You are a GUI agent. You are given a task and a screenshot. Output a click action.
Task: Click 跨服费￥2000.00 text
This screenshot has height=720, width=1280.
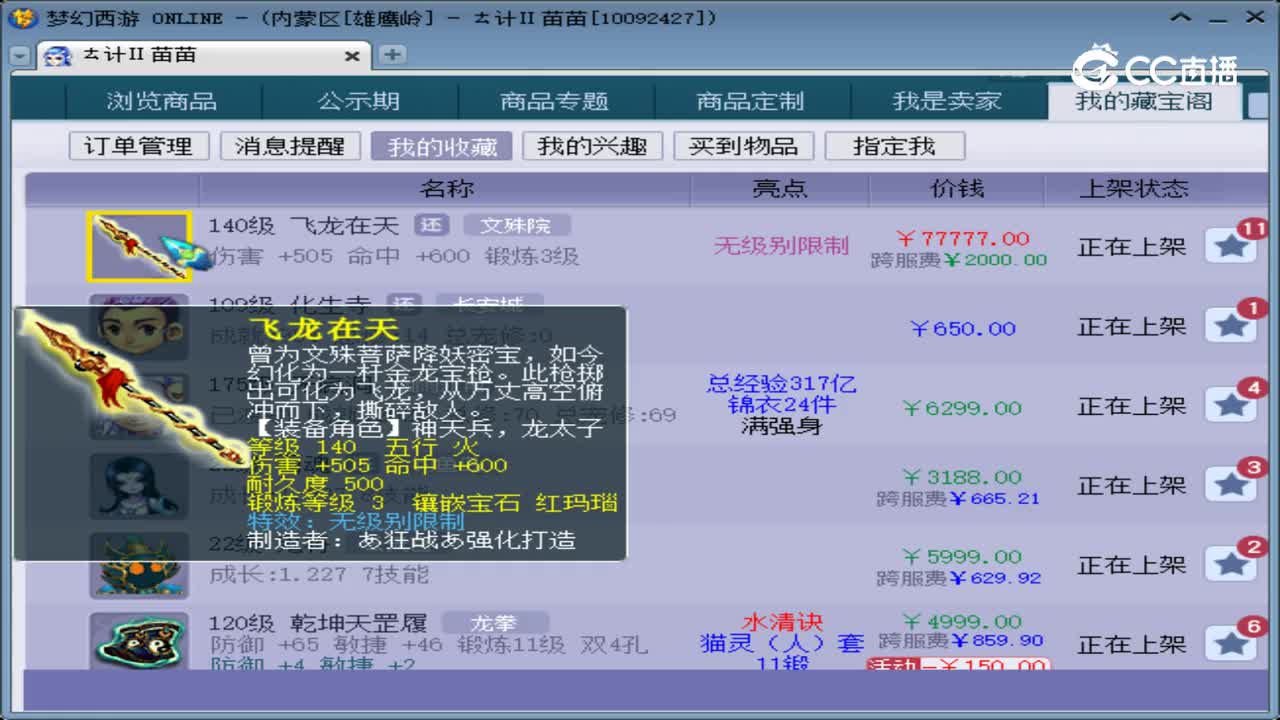tap(959, 260)
